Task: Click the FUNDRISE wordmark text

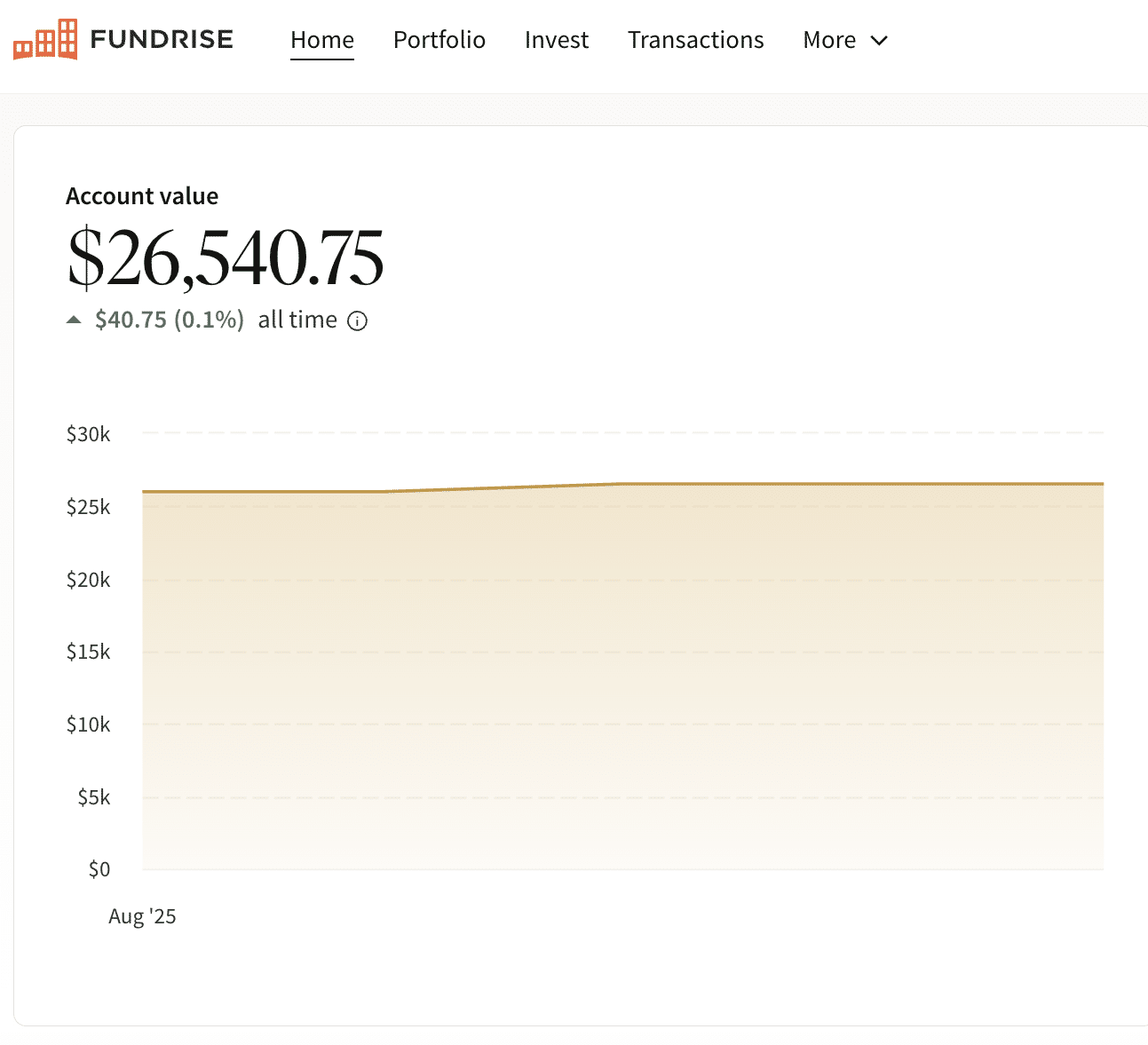Action: 162,40
